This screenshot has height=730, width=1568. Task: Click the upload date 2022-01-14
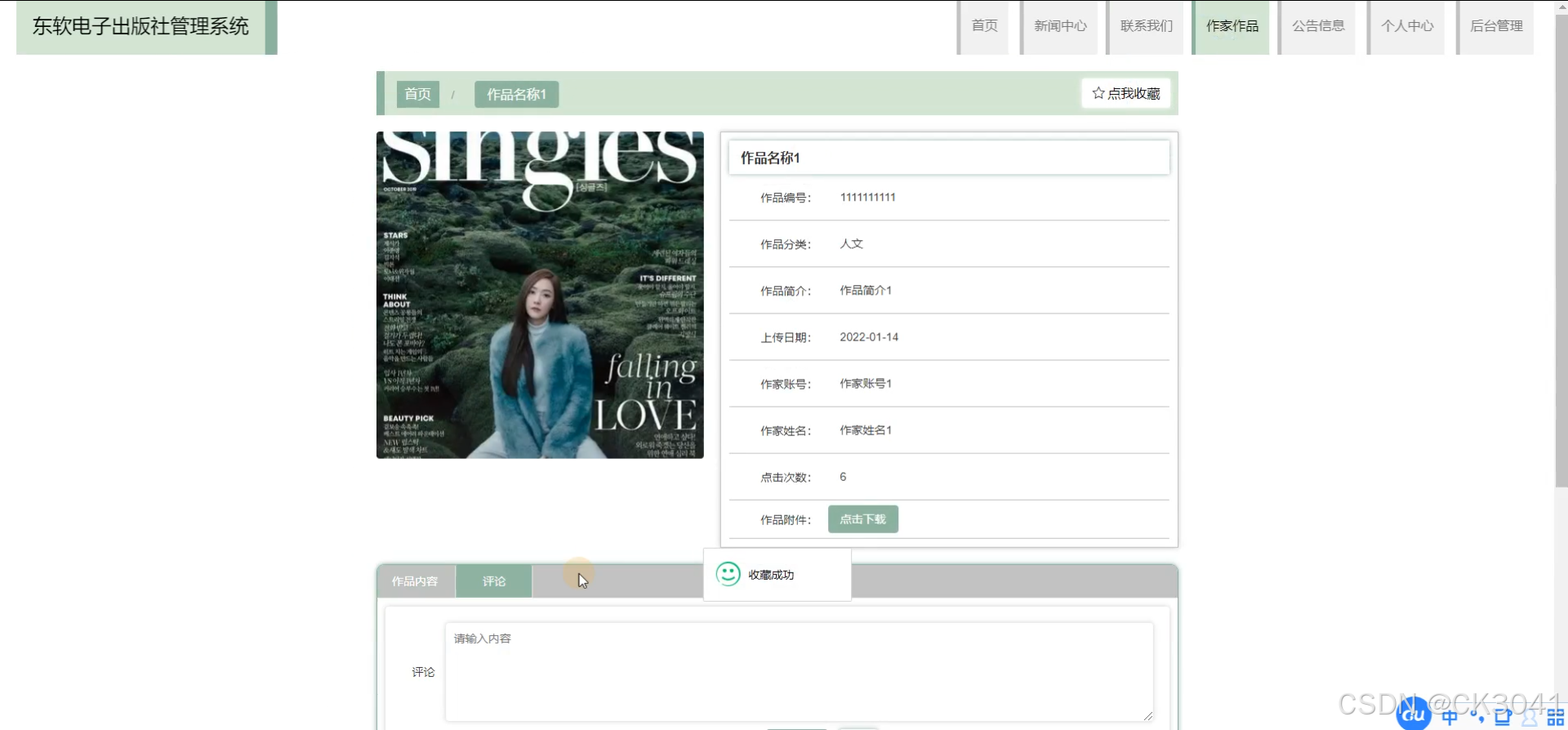tap(869, 337)
